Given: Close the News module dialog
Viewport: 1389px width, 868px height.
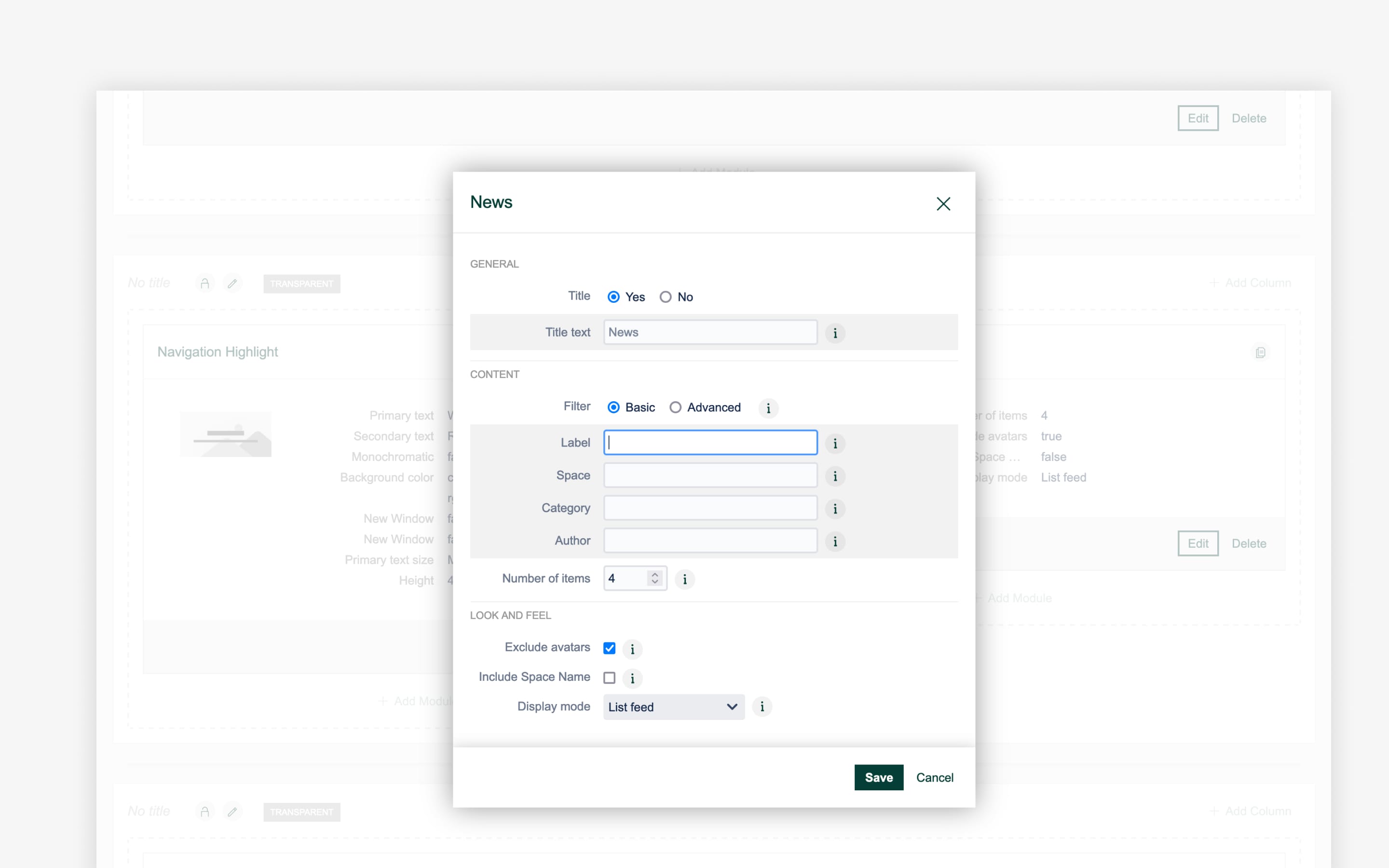Looking at the screenshot, I should 943,204.
